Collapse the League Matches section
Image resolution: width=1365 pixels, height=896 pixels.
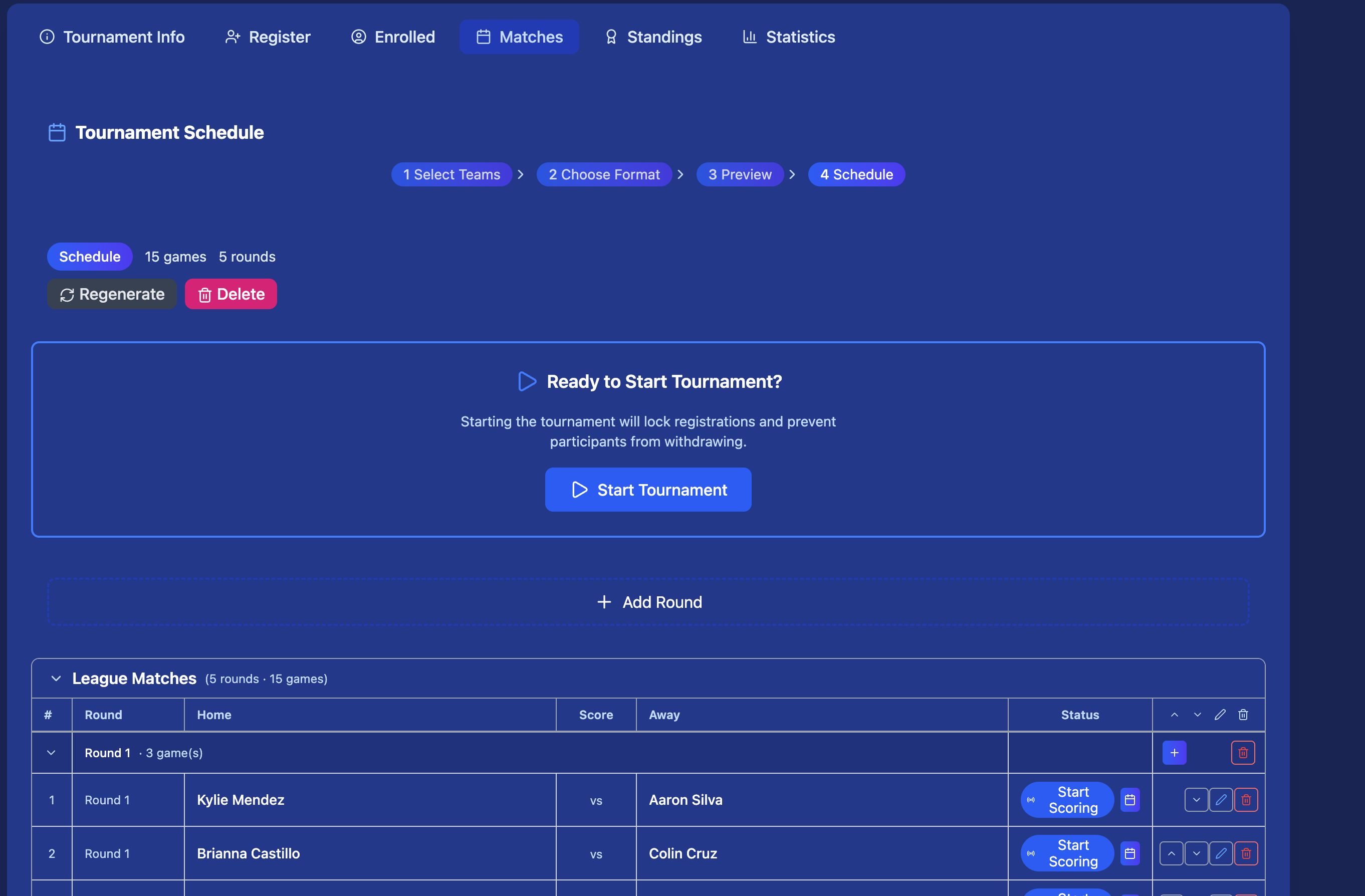(56, 679)
